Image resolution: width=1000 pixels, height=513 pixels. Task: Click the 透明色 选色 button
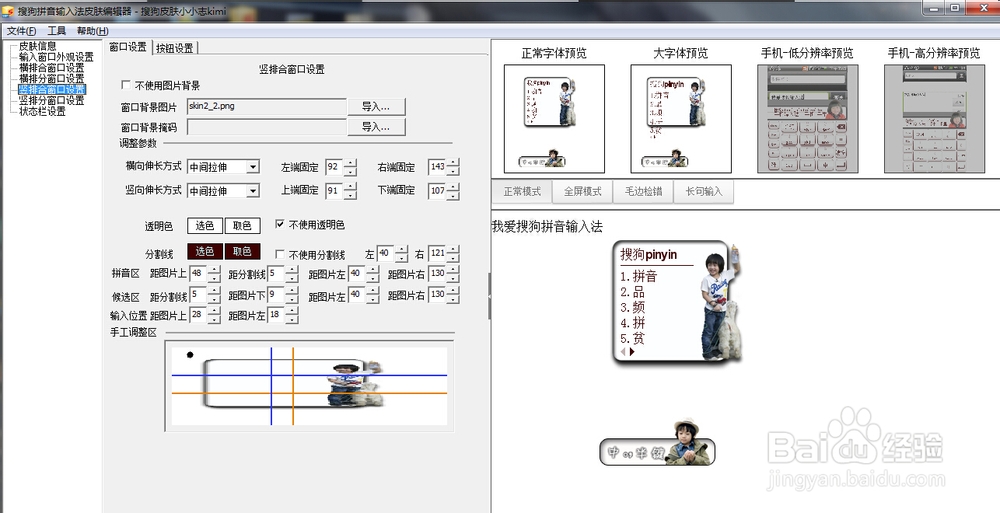coord(205,225)
